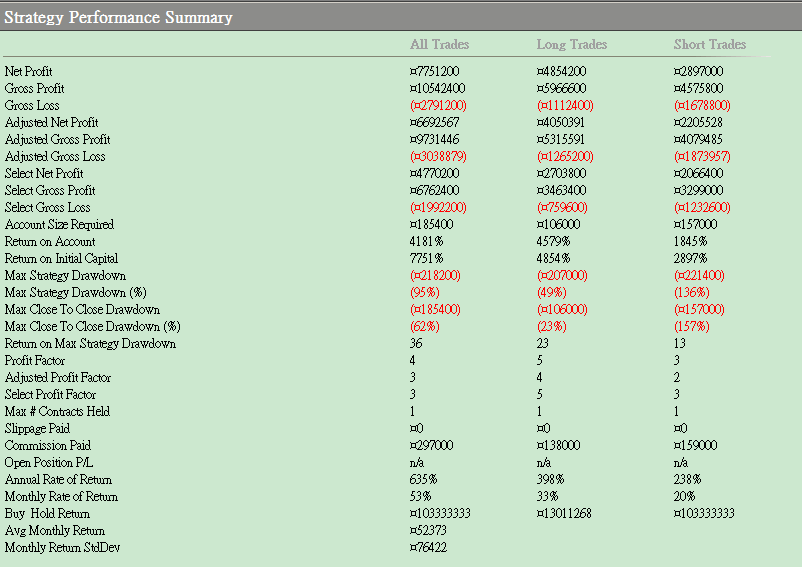This screenshot has width=802, height=567.
Task: Select Short Trades drawdown (136%)
Action: 692,292
